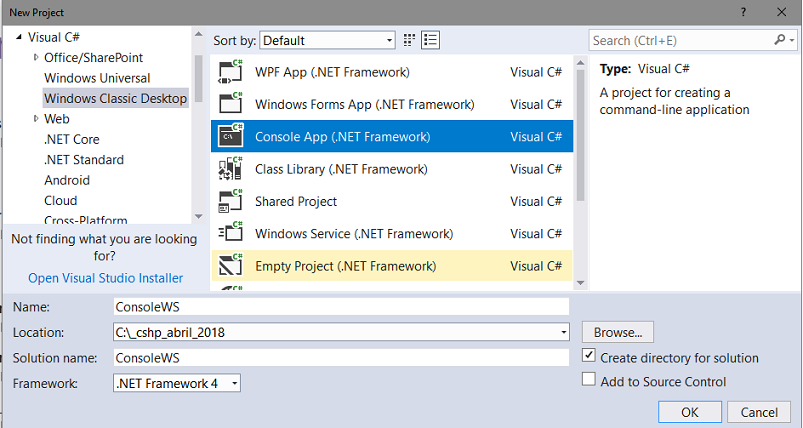
Task: Open Visual Studio Installer link
Action: pos(105,278)
